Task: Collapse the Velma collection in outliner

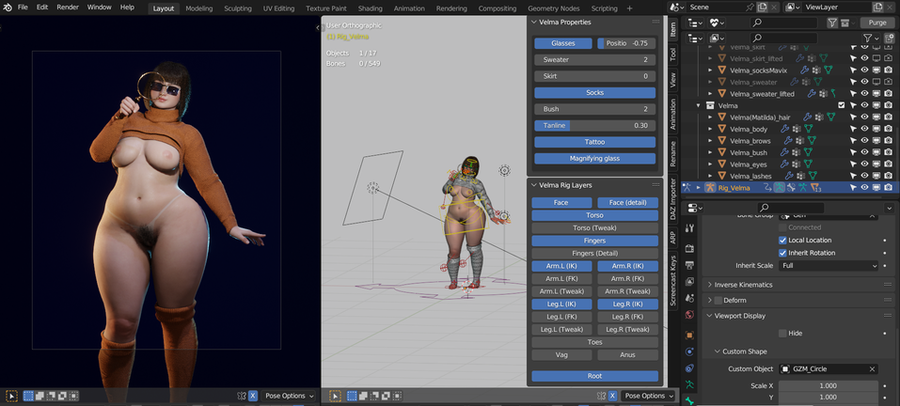Action: point(699,106)
